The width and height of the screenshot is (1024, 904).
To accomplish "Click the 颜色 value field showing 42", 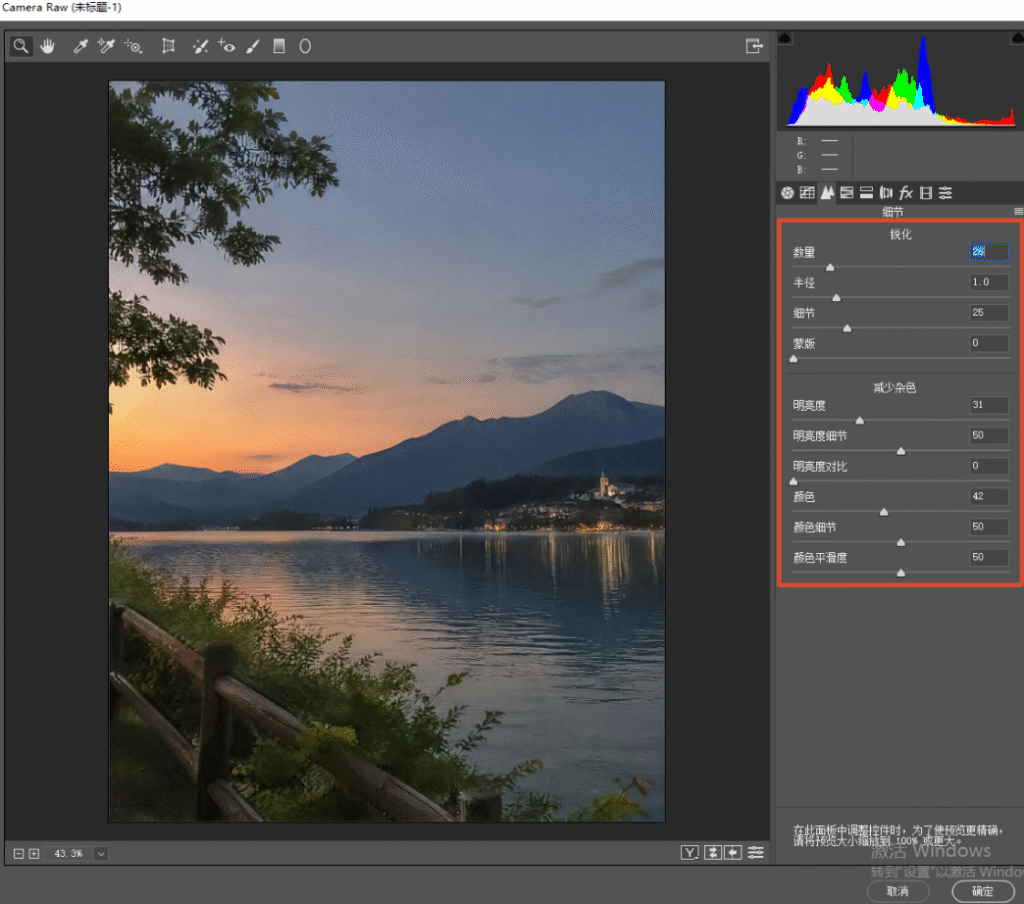I will pos(989,496).
